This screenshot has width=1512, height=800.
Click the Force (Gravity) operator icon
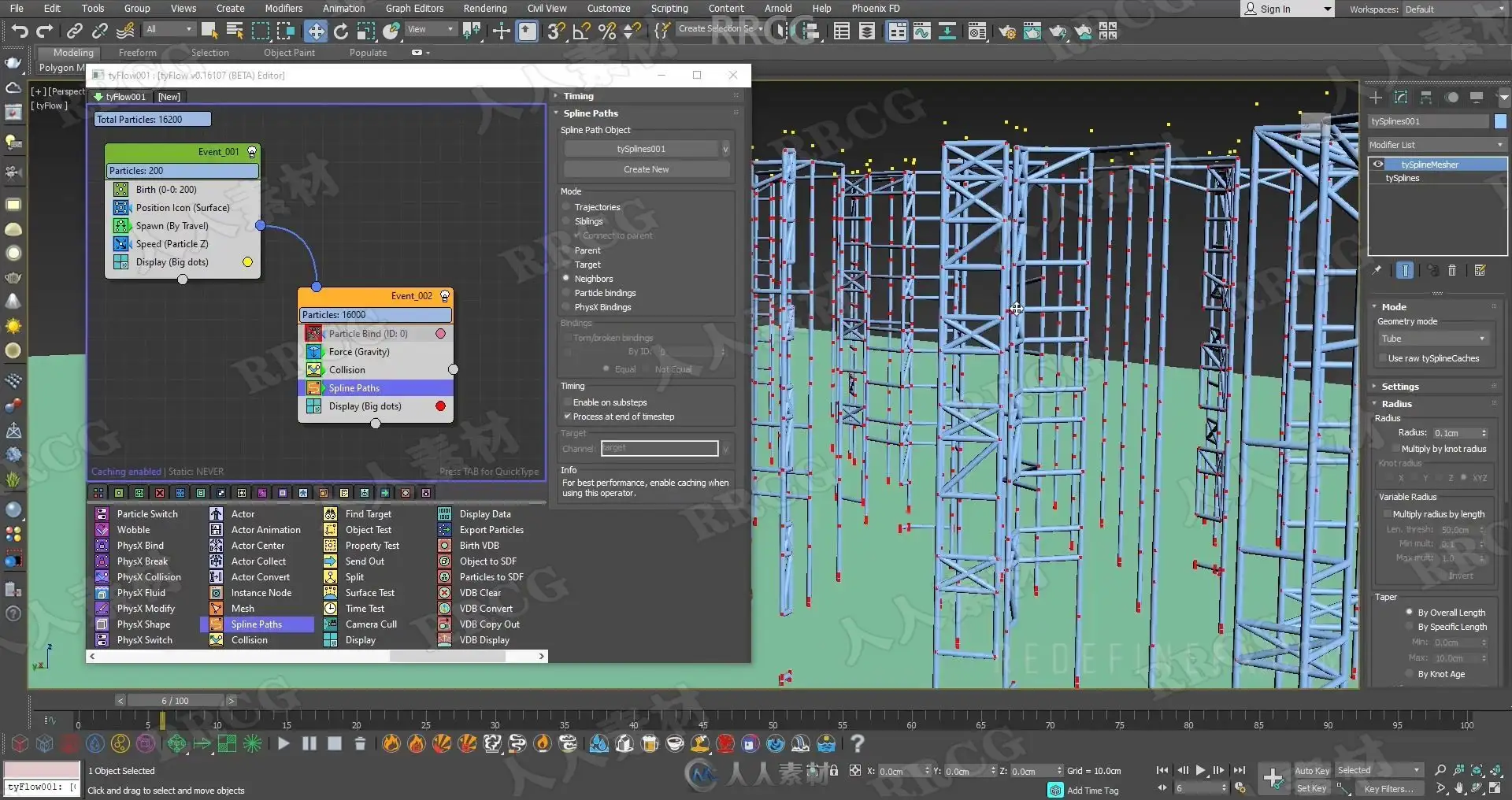tap(313, 352)
